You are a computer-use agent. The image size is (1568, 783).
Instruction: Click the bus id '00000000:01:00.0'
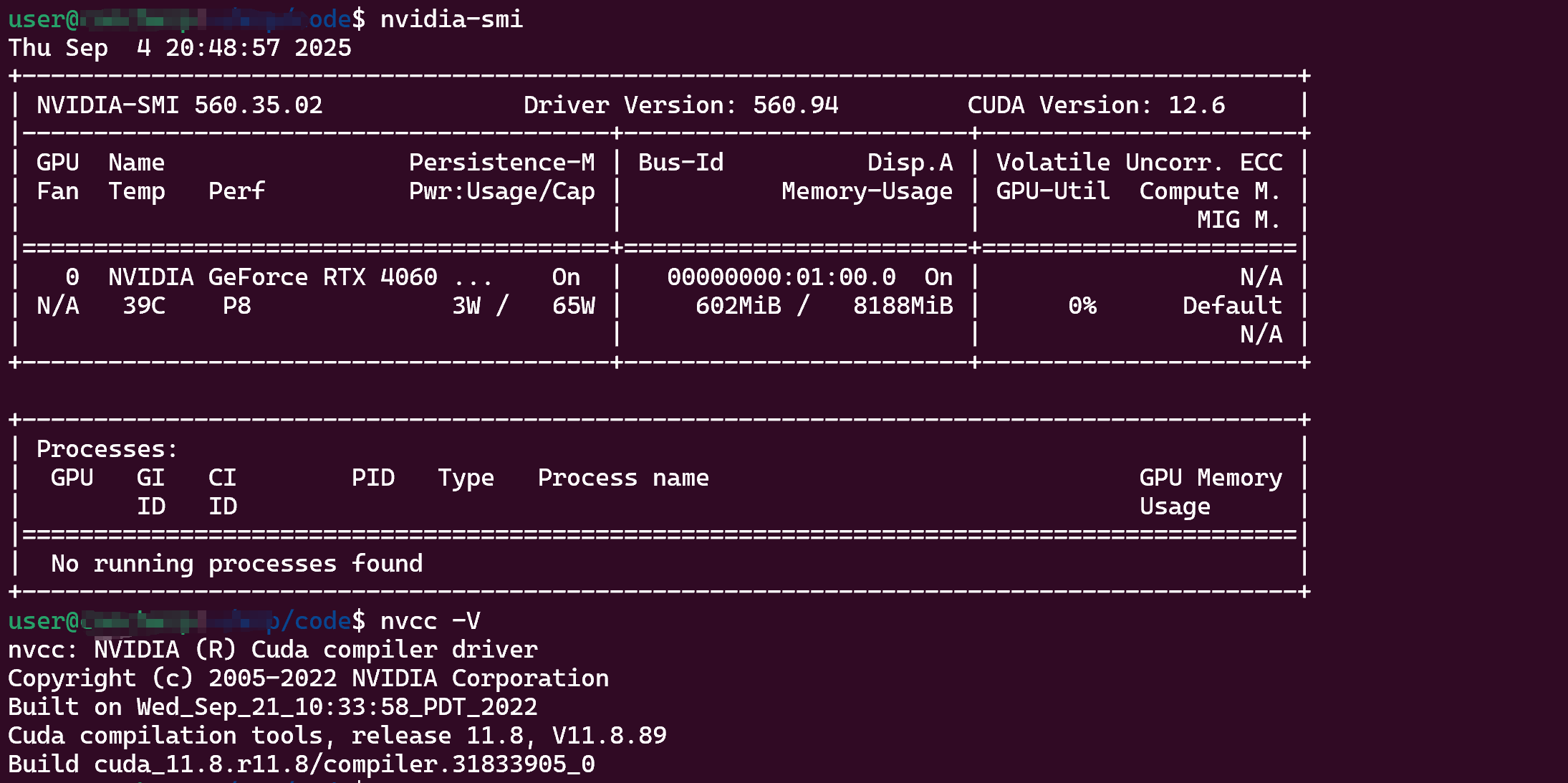[781, 277]
